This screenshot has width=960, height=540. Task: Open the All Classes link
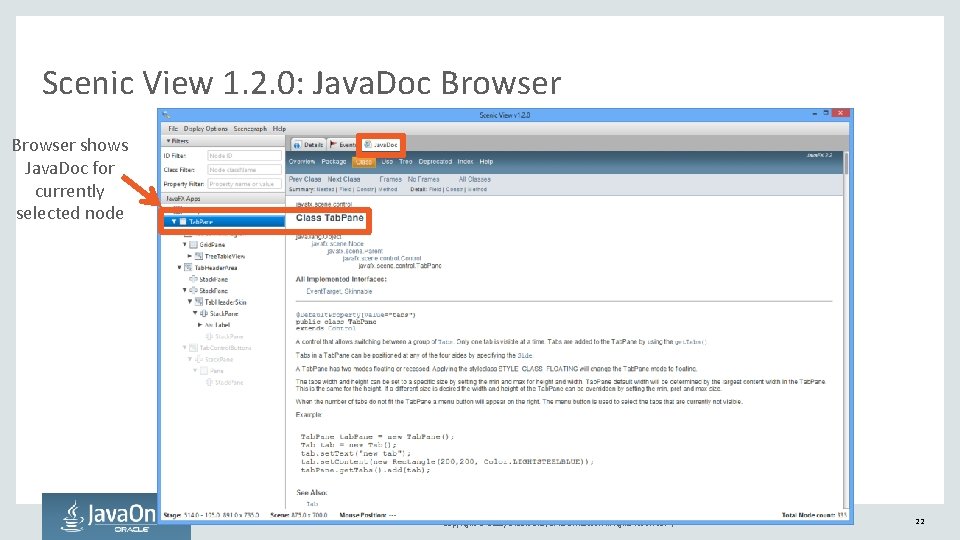(474, 179)
